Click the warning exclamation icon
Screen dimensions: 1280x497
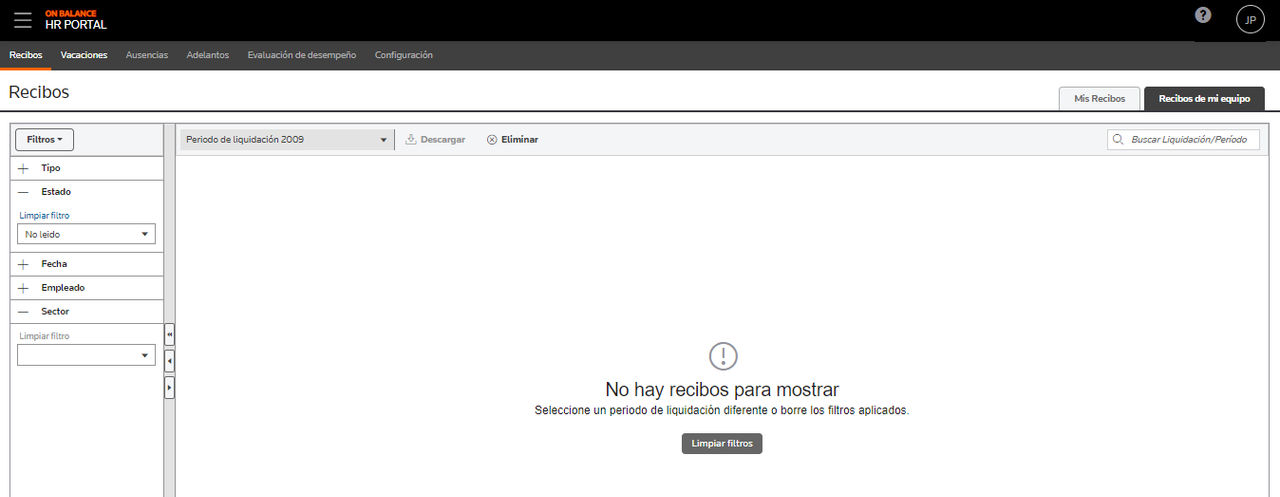(x=723, y=356)
